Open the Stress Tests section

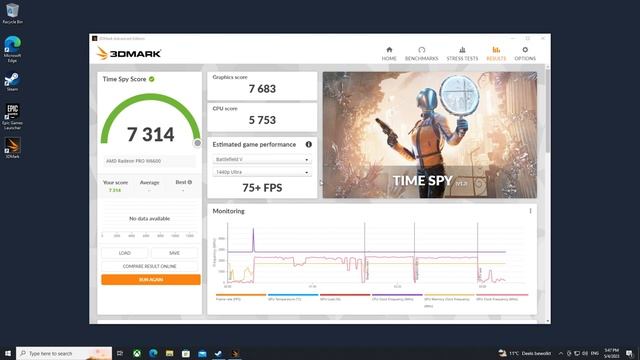click(x=462, y=53)
